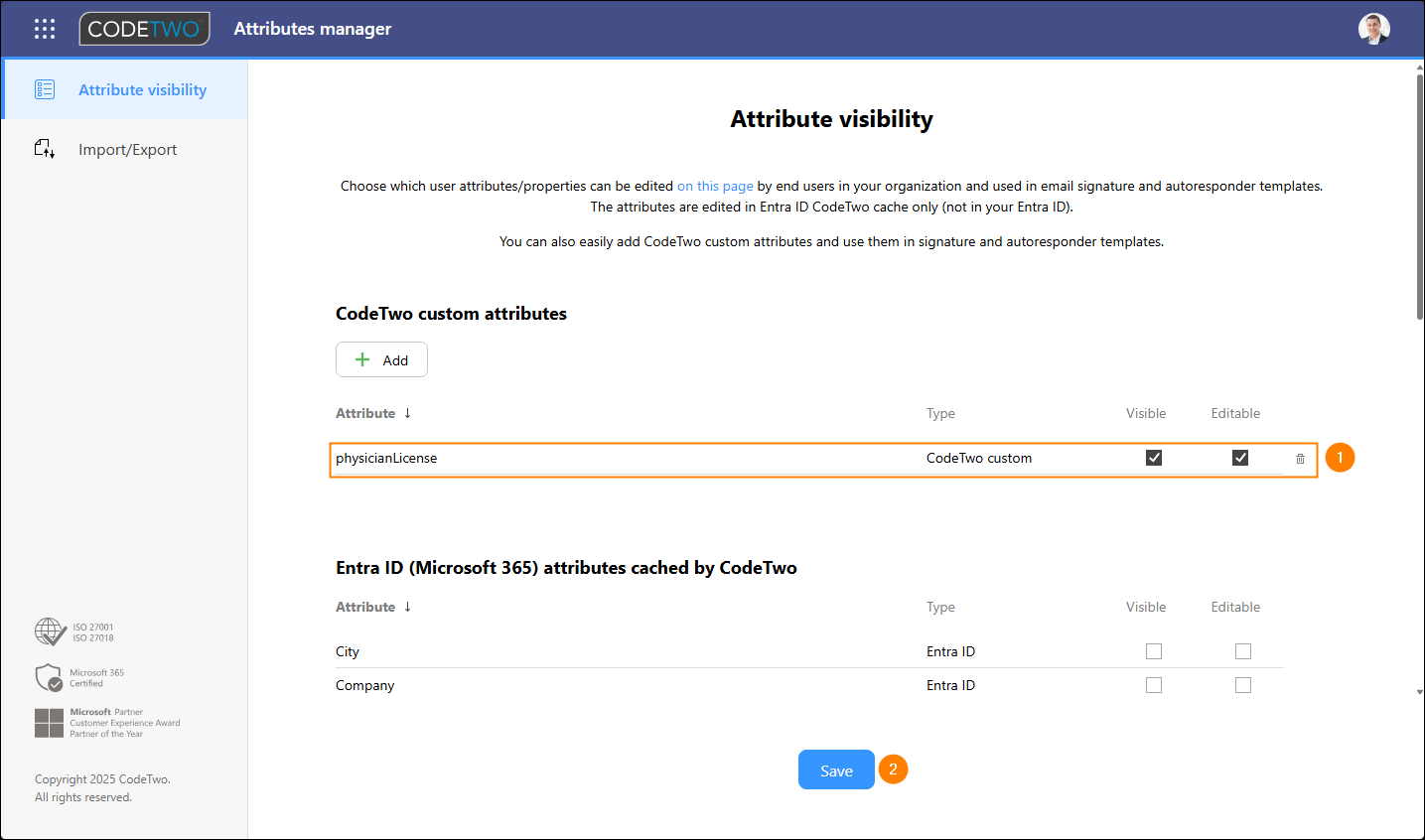Uncheck Visible for physicianLicense
1425x840 pixels.
[x=1153, y=458]
